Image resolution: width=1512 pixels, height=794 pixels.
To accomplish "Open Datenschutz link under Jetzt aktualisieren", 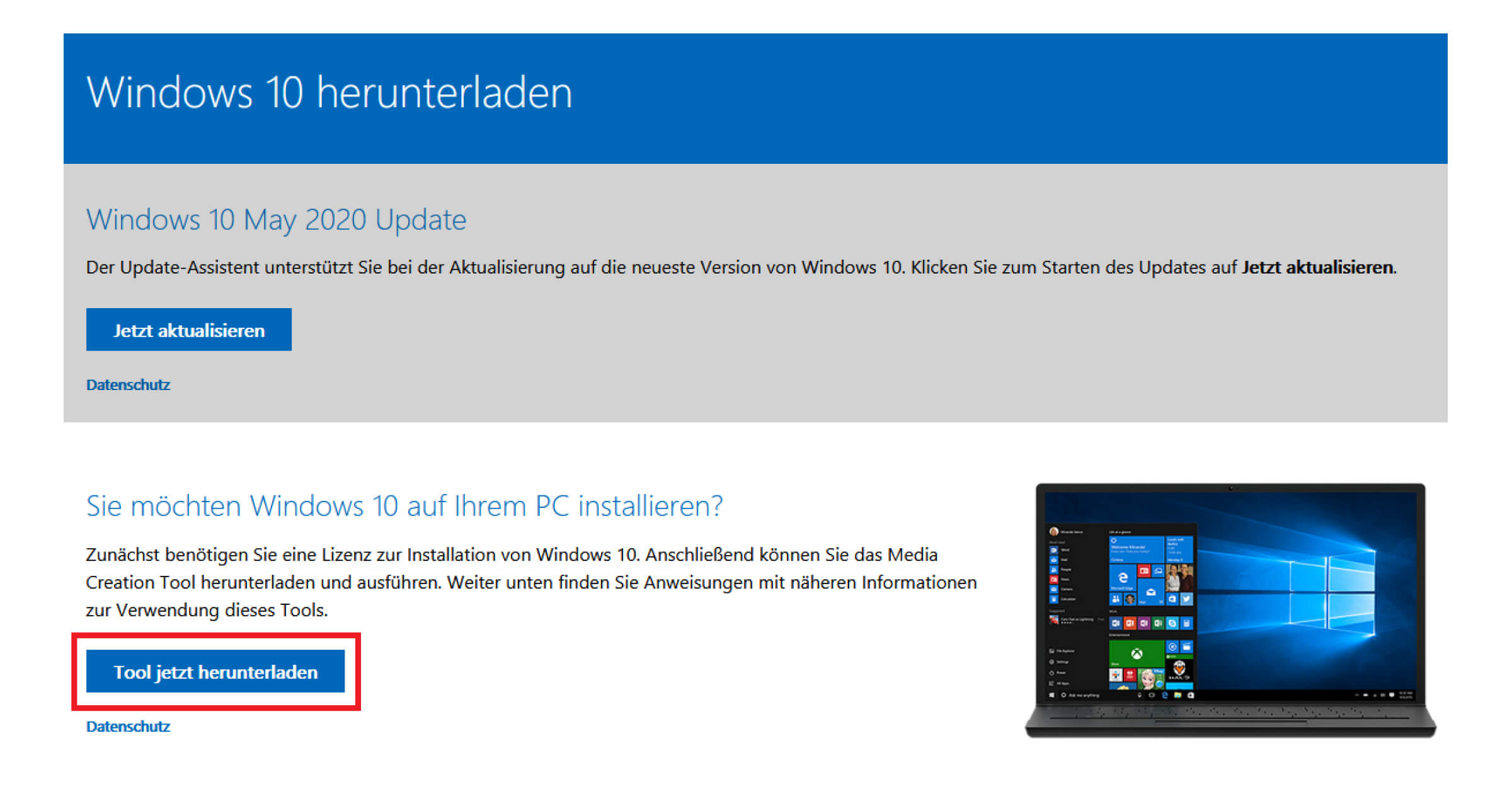I will click(128, 384).
